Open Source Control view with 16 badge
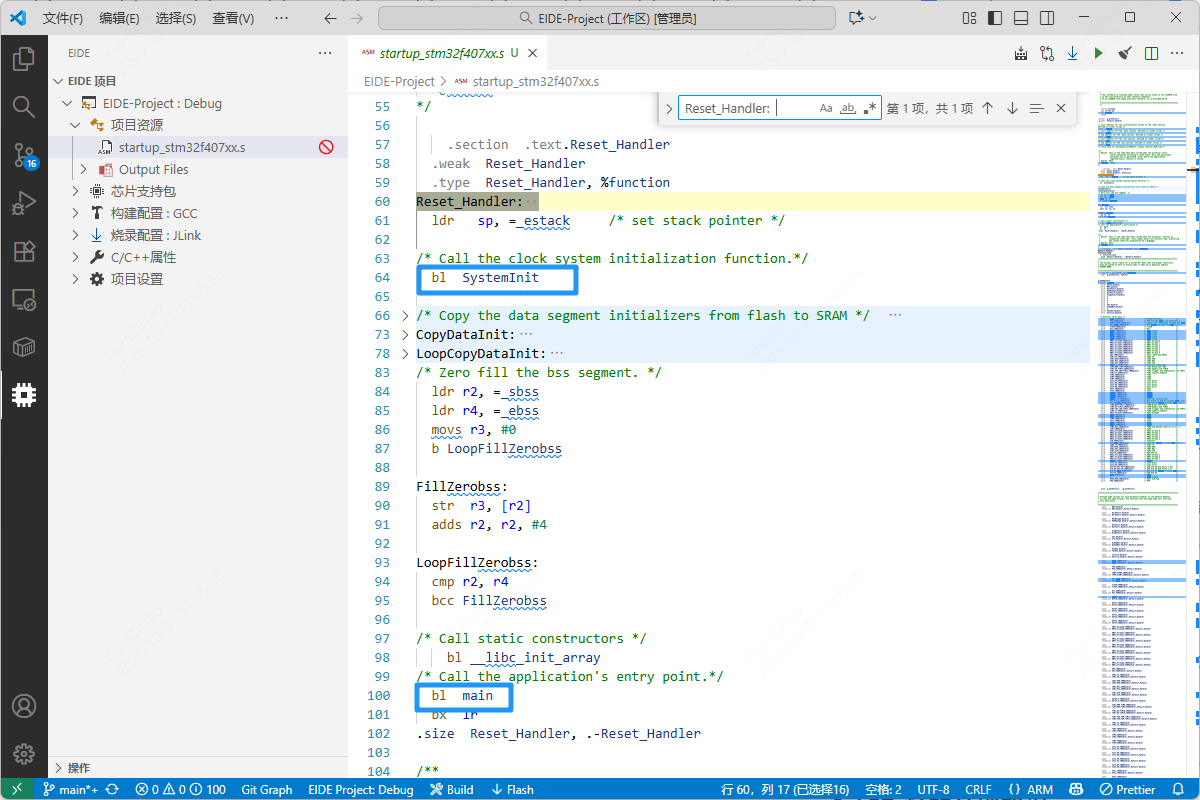The height and width of the screenshot is (800, 1200). 23,155
